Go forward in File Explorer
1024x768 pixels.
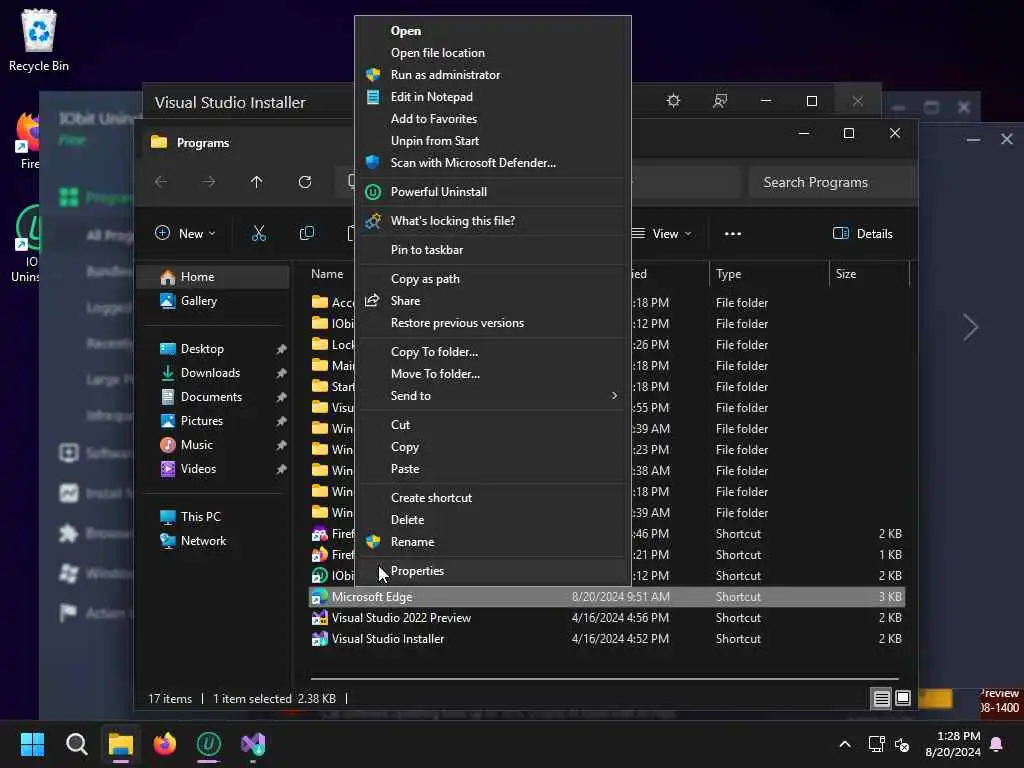[209, 182]
